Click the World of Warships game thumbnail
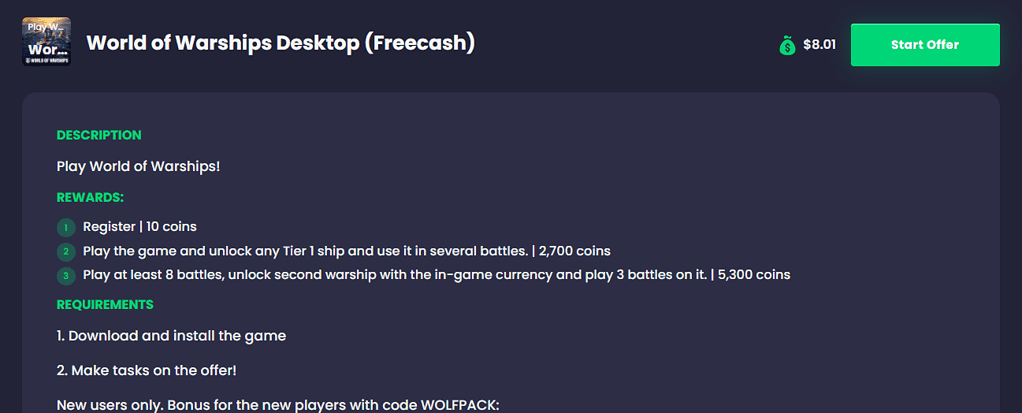 tap(46, 43)
